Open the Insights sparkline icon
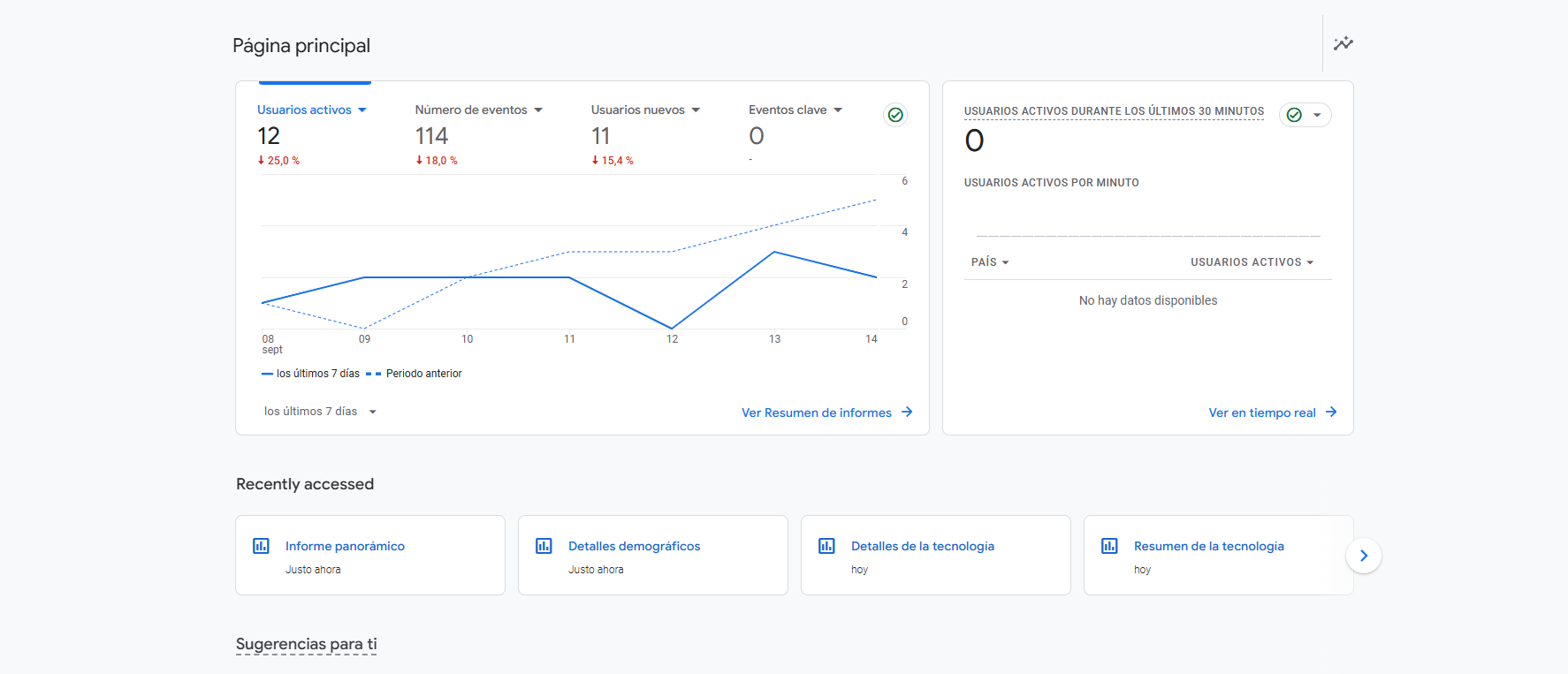1568x674 pixels. [1343, 43]
